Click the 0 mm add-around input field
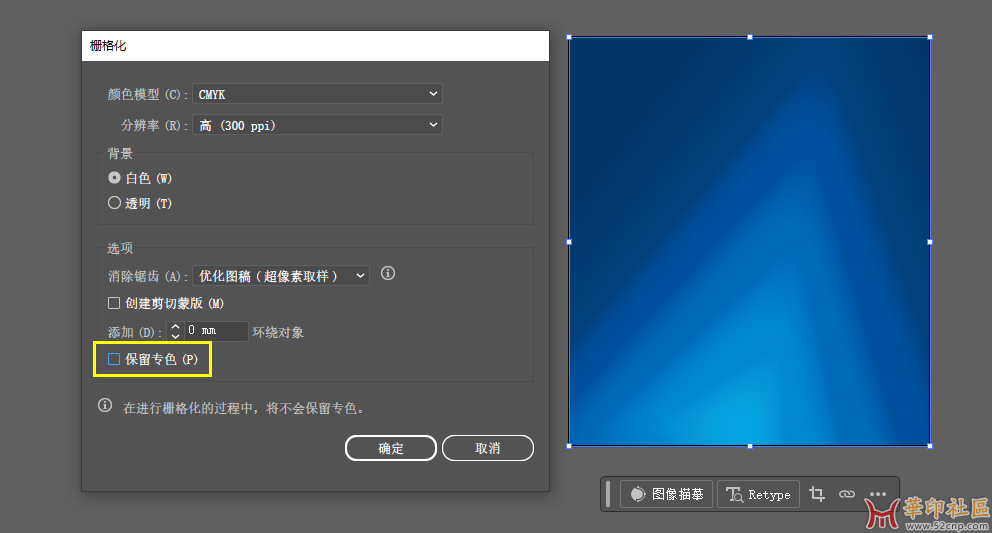The width and height of the screenshot is (992, 533). [x=216, y=331]
